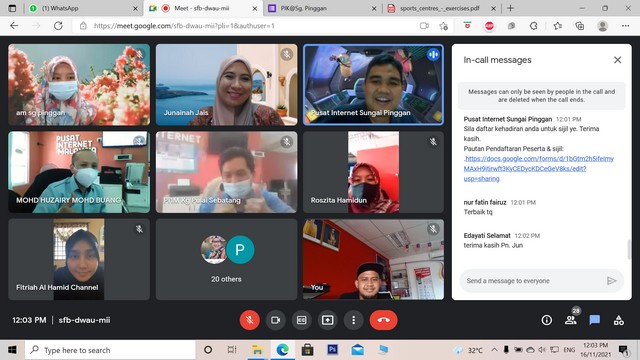Open Photoshop from the Windows taskbar

pyautogui.click(x=333, y=350)
